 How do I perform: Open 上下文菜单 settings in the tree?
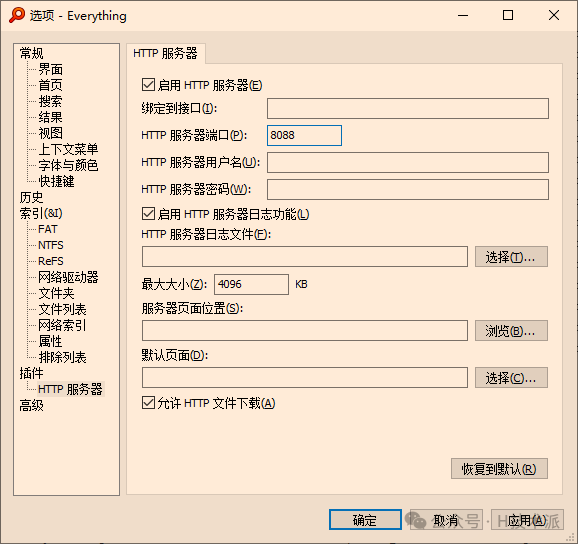pyautogui.click(x=68, y=149)
